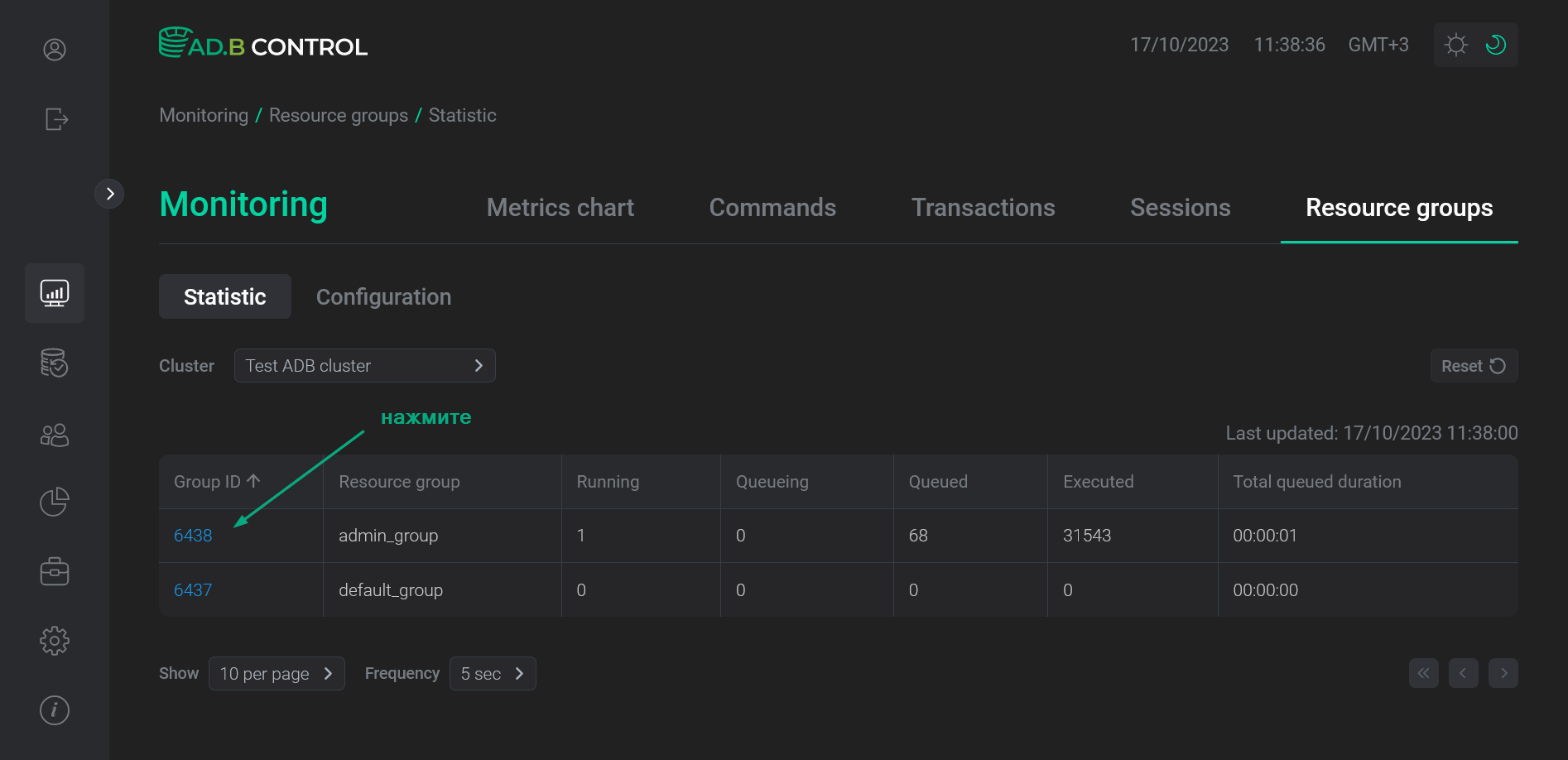Switch to the Metrics chart tab

[560, 208]
